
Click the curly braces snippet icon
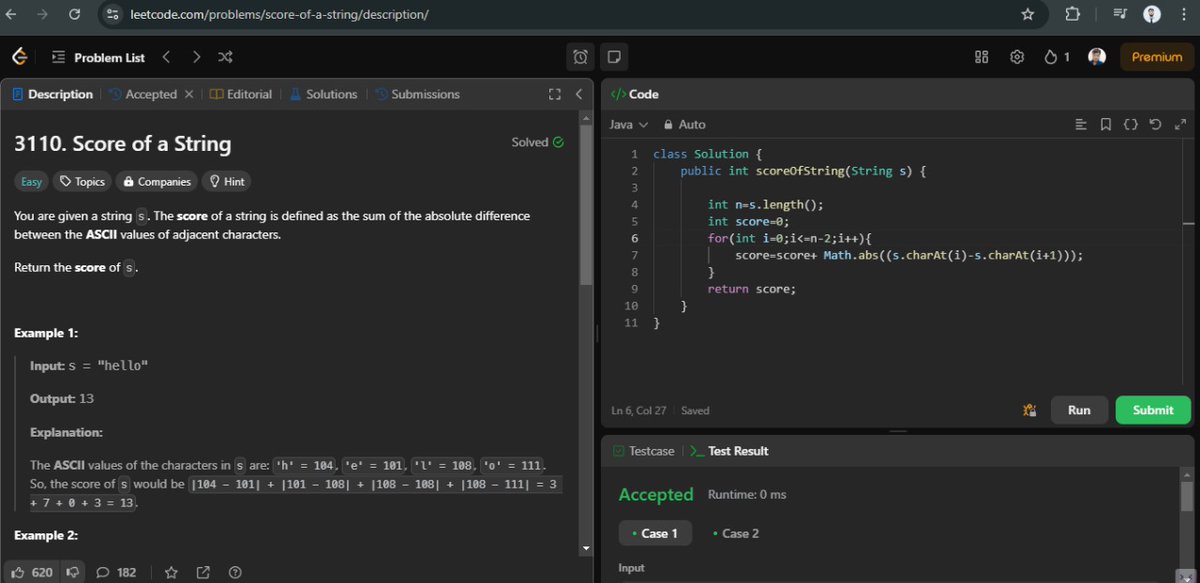pyautogui.click(x=1131, y=124)
